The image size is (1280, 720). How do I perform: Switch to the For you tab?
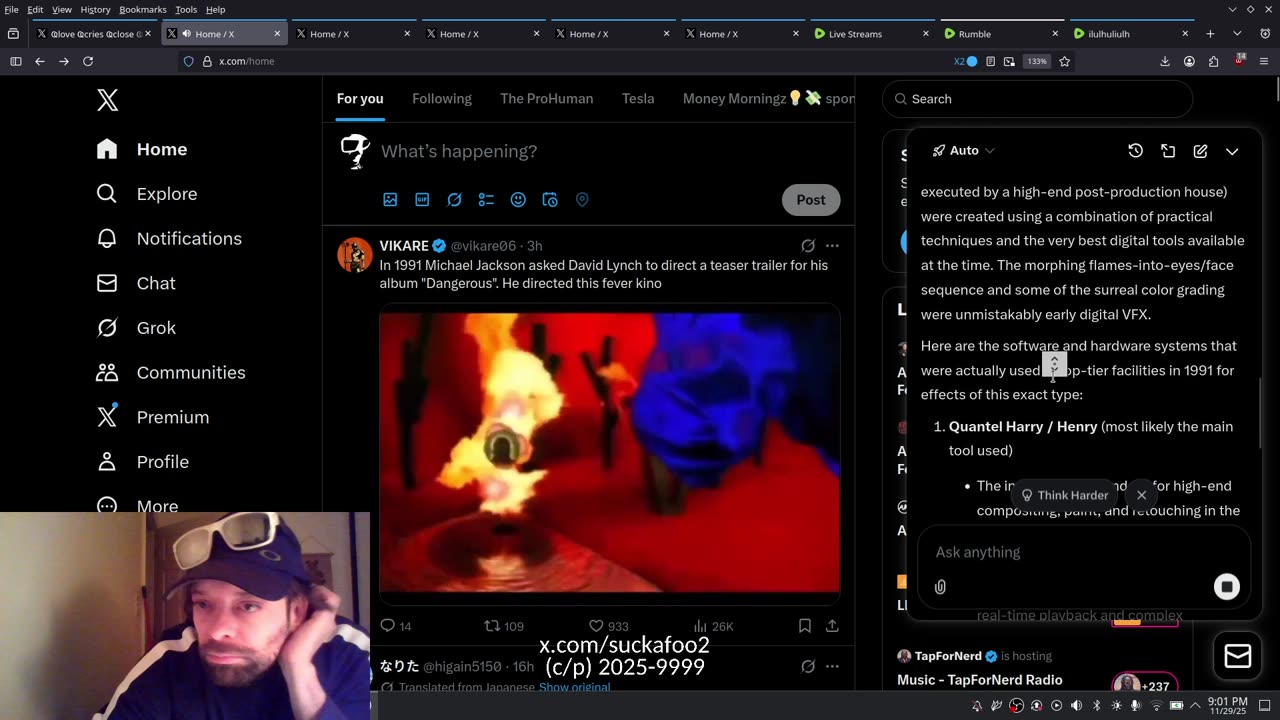(x=360, y=98)
